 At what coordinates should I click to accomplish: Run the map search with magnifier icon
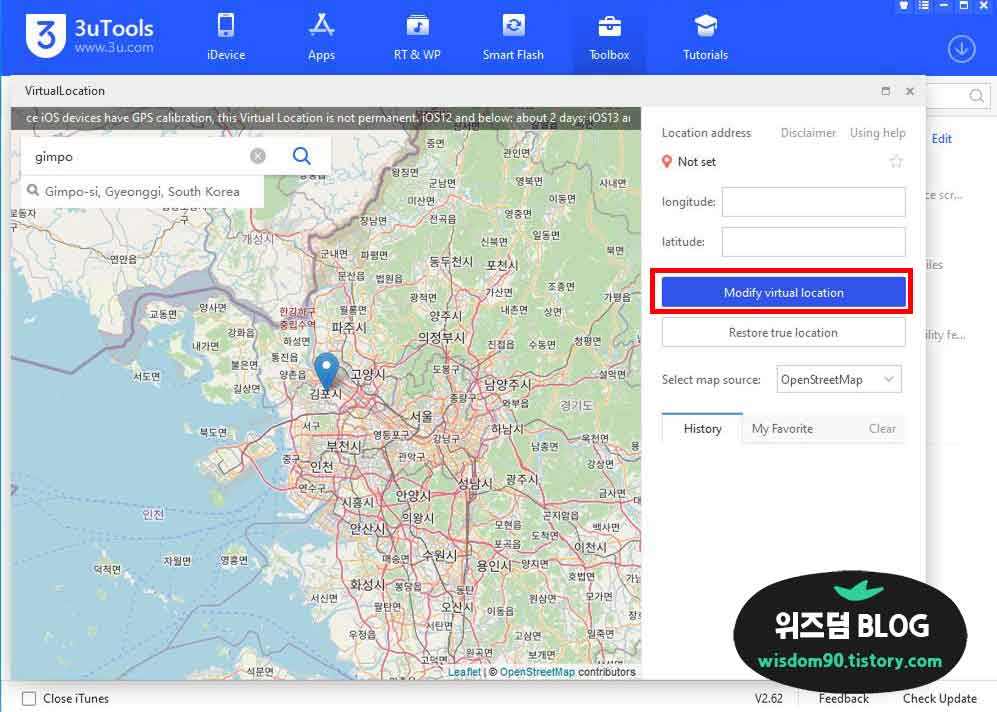pyautogui.click(x=299, y=157)
